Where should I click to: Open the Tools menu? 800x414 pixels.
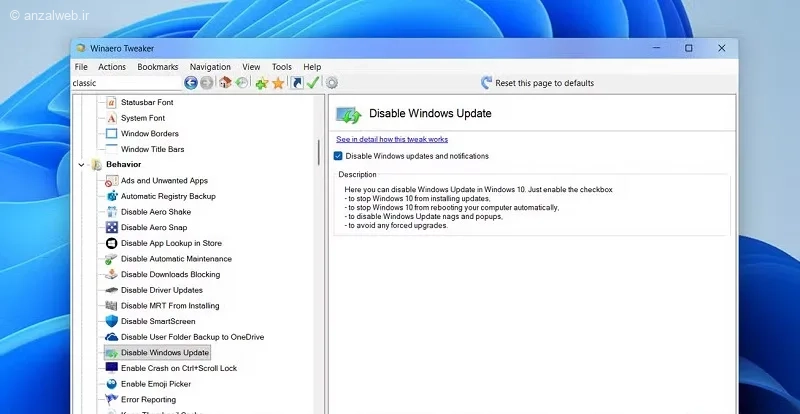pyautogui.click(x=282, y=67)
